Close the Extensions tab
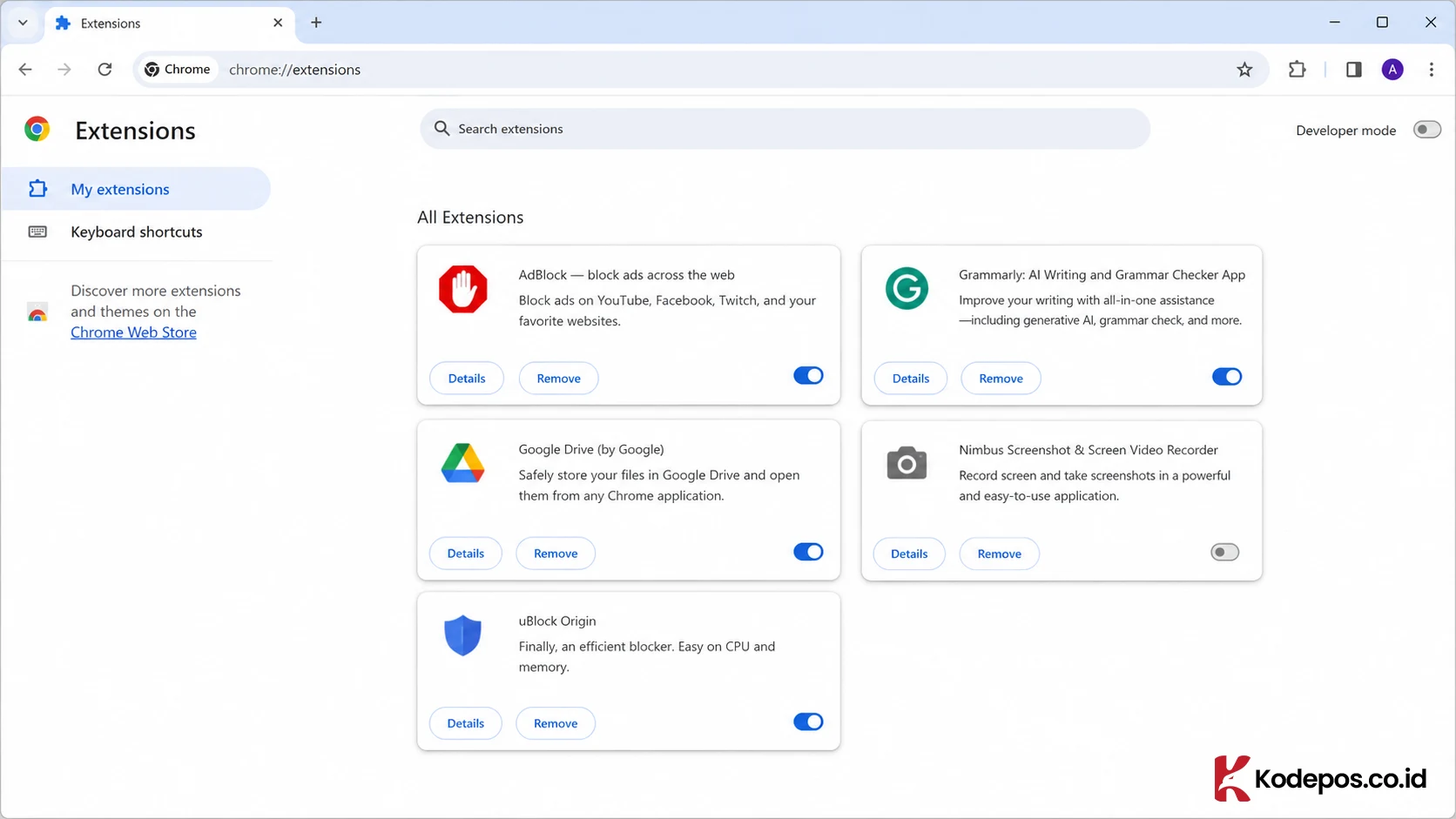Viewport: 1456px width, 819px height. tap(278, 23)
